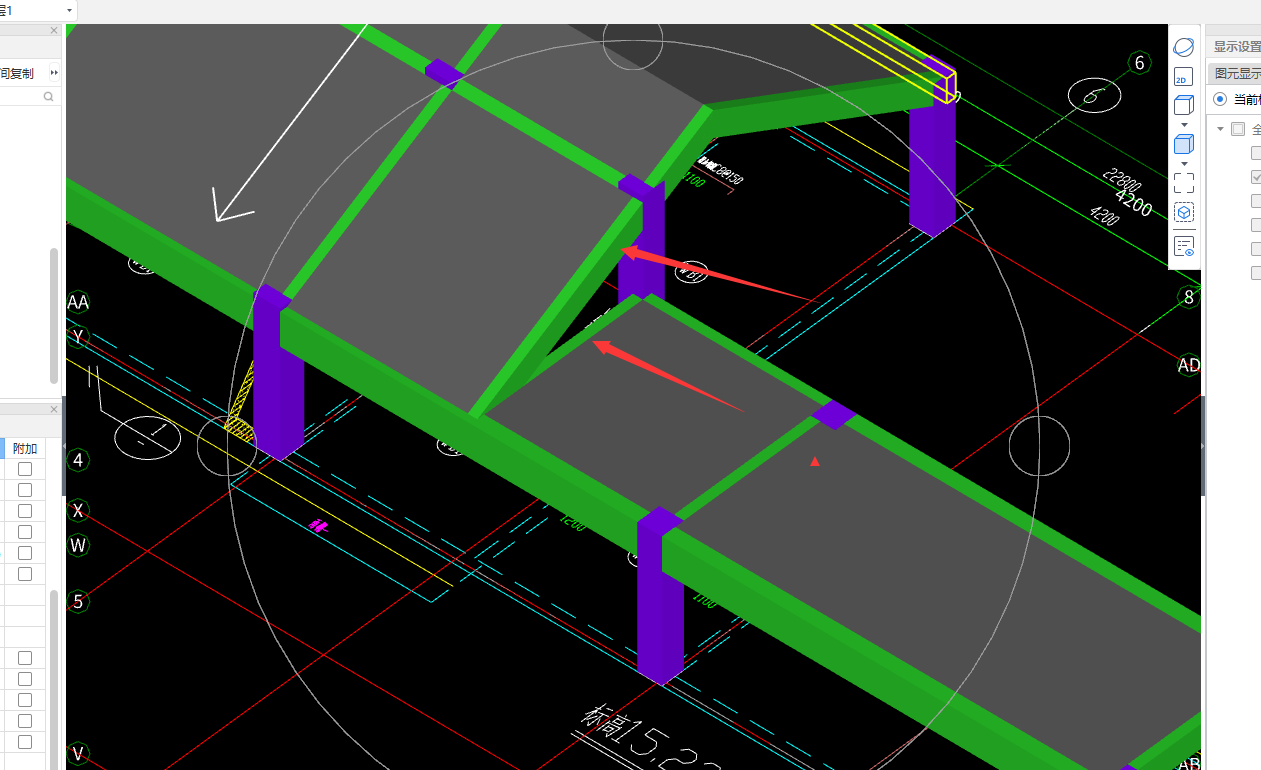Collapse left panel via splitter handle
The width and height of the screenshot is (1261, 770).
click(x=64, y=446)
